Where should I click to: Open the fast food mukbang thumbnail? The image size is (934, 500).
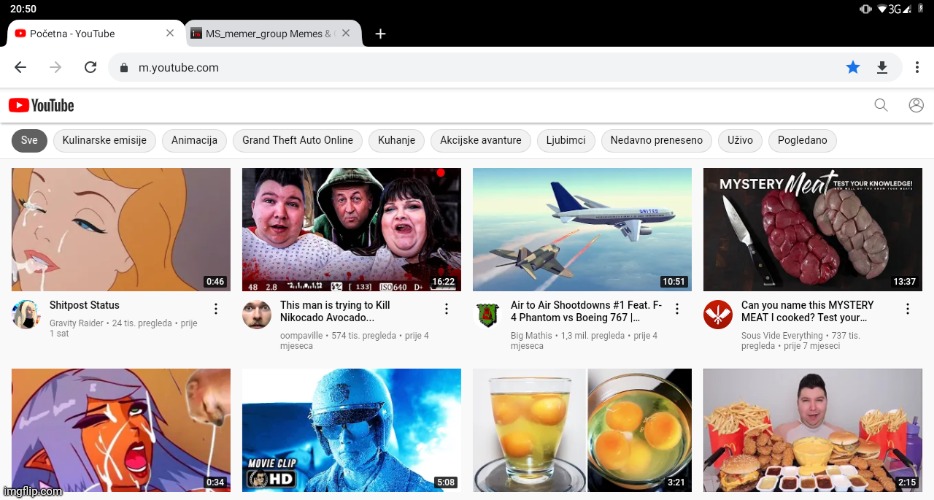click(x=812, y=430)
